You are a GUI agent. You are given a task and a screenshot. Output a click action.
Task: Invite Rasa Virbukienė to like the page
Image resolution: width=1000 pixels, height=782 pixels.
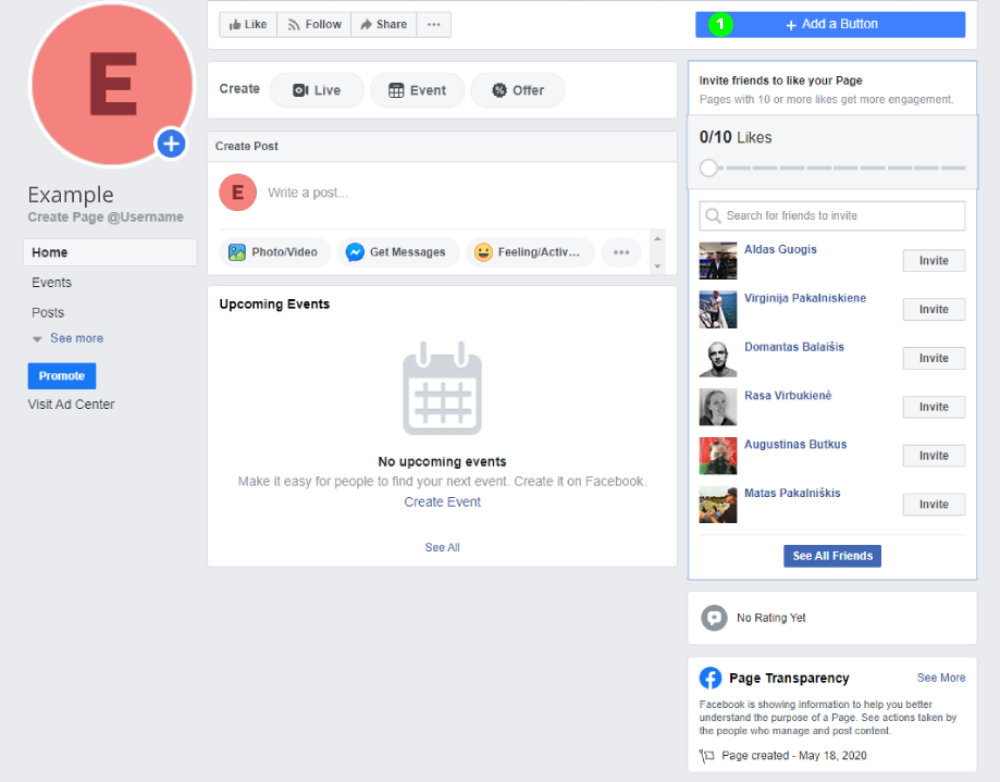tap(933, 406)
